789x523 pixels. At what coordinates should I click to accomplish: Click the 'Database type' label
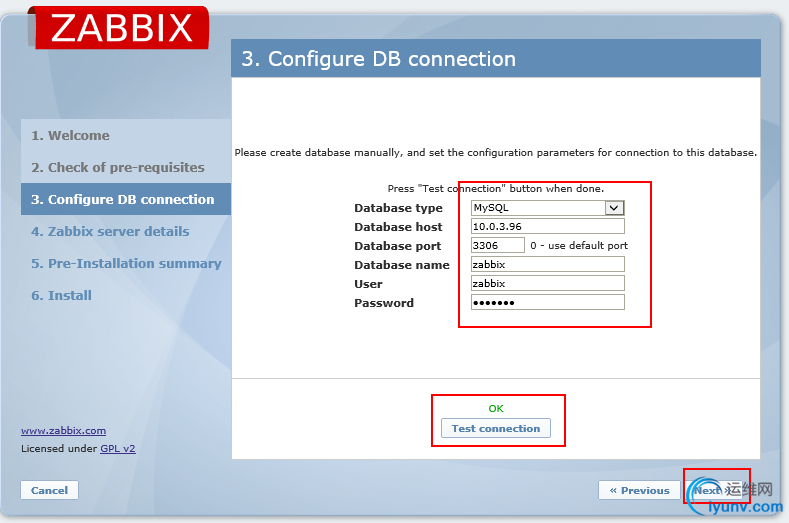(x=398, y=208)
